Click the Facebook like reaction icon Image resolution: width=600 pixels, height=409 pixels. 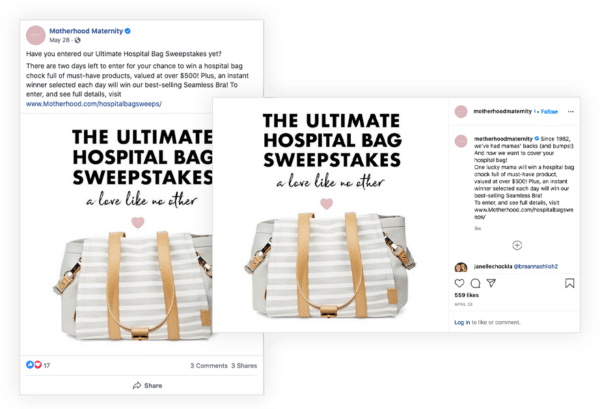29,365
